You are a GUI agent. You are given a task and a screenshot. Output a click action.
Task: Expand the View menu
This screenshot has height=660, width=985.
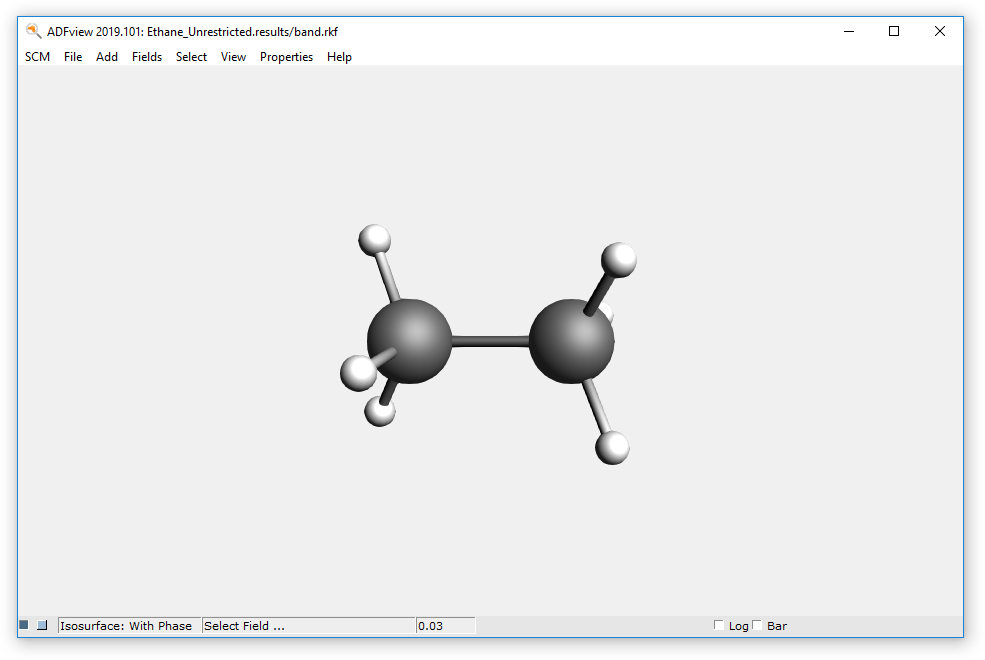point(233,57)
